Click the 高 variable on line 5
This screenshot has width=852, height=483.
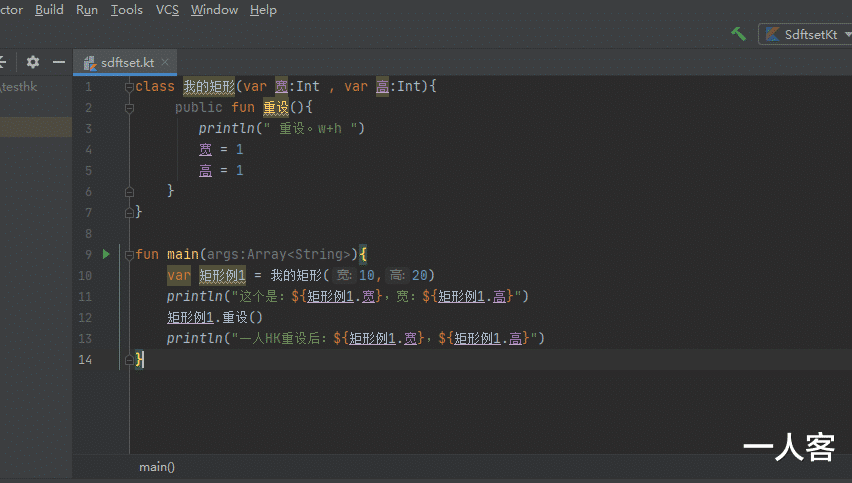click(205, 171)
